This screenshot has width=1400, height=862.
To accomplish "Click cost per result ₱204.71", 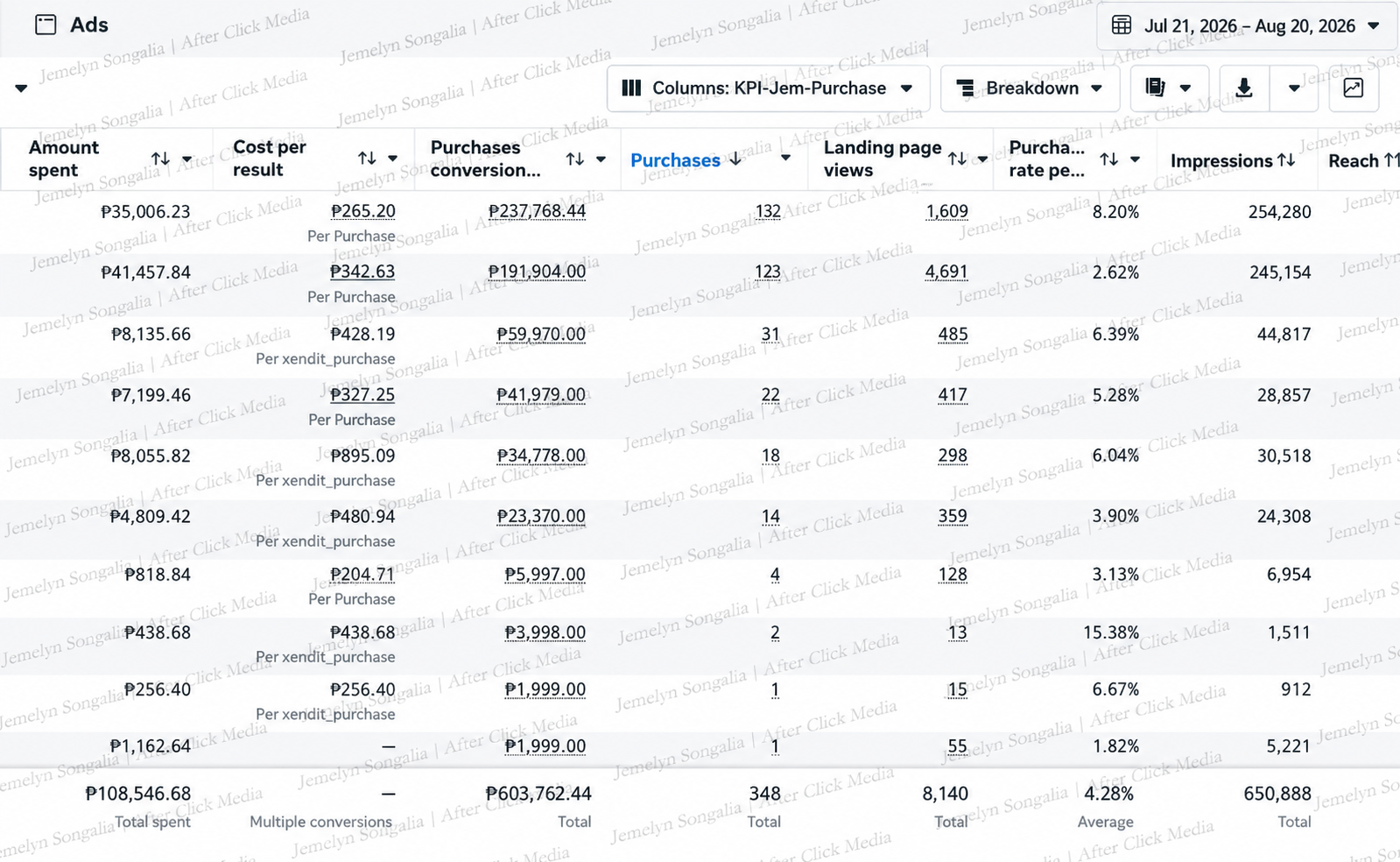I will (362, 575).
